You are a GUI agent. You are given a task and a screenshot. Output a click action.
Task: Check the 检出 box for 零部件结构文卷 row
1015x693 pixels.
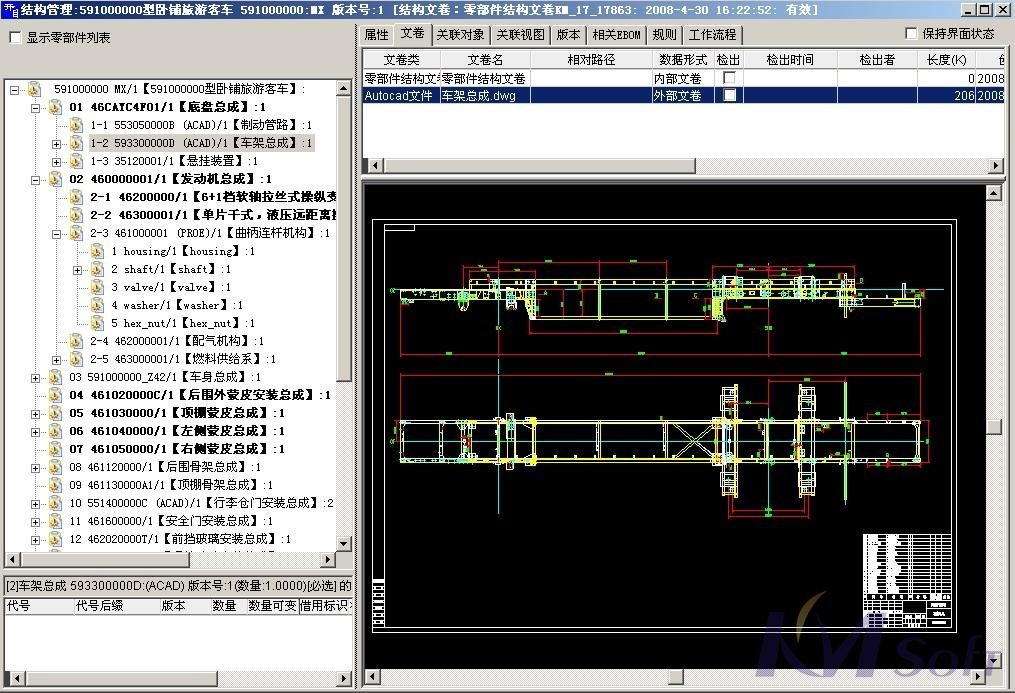[x=730, y=78]
